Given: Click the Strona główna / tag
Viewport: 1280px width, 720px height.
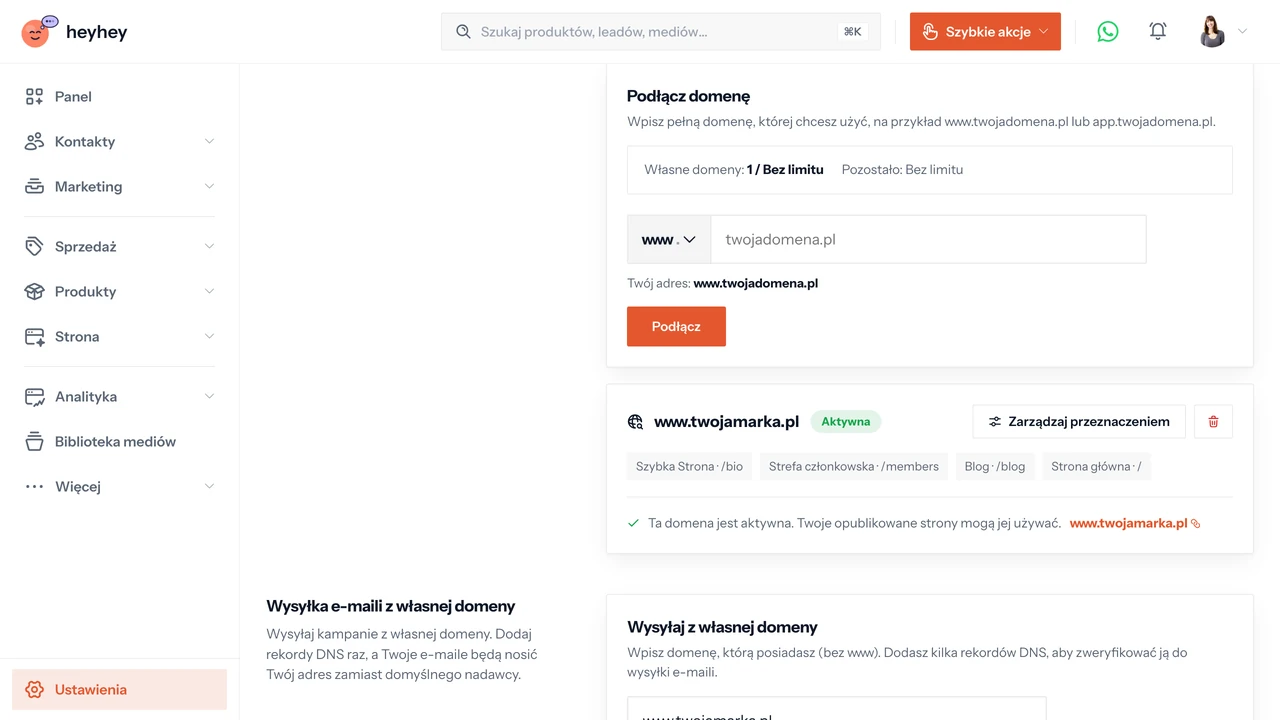Looking at the screenshot, I should point(1096,467).
